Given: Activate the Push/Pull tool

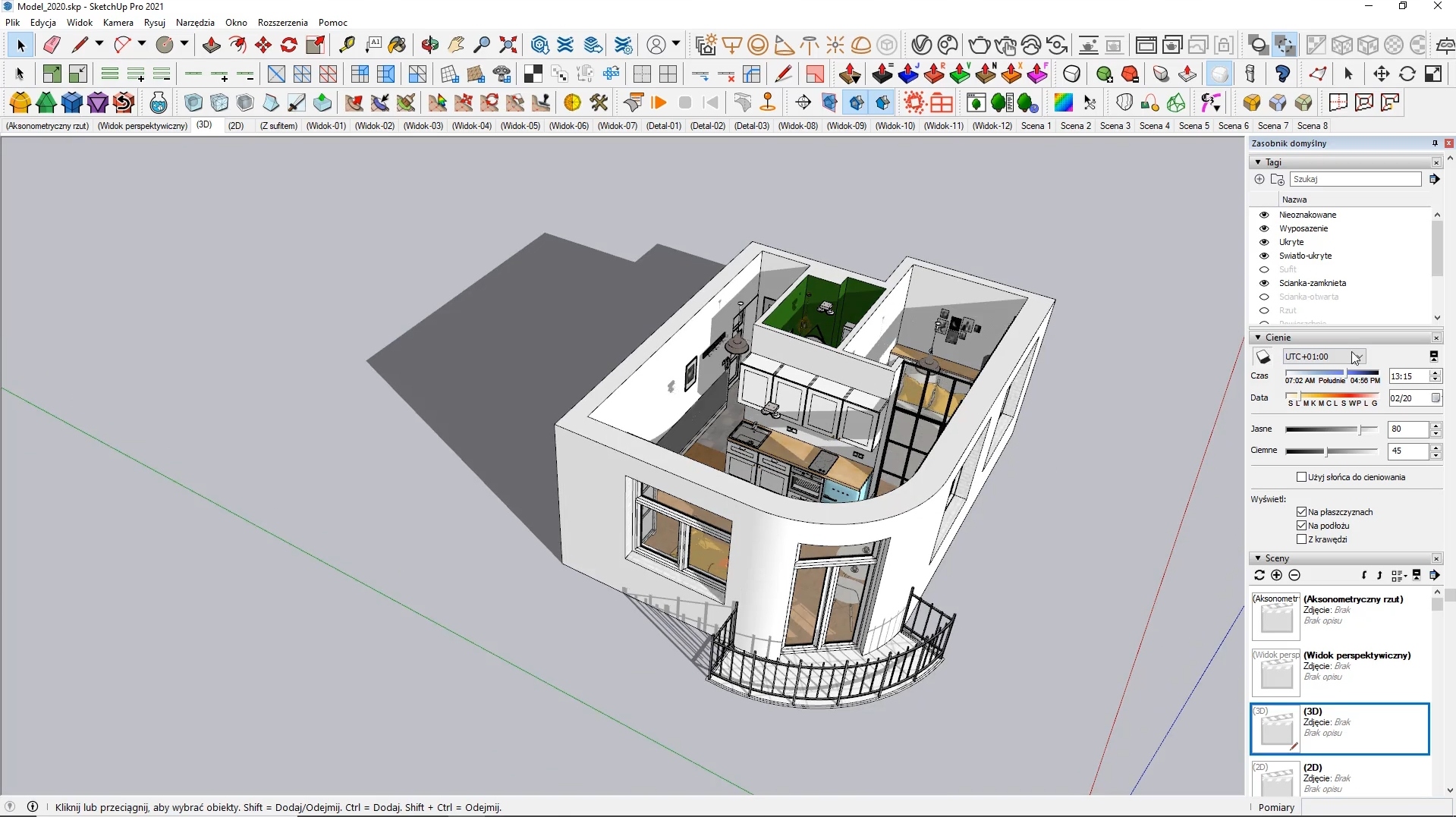Looking at the screenshot, I should (211, 45).
